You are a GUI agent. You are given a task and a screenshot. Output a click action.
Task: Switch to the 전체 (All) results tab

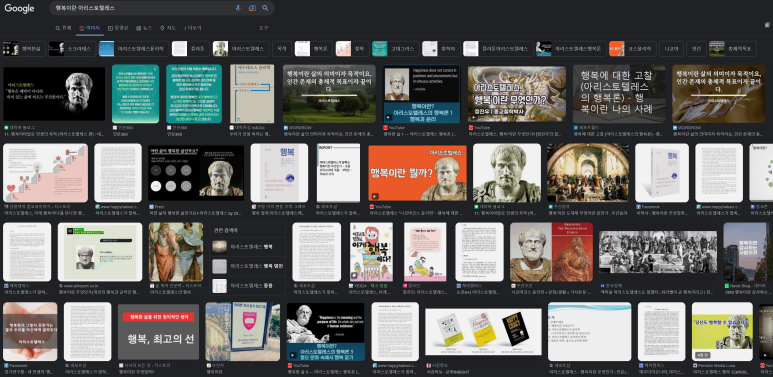tap(64, 28)
